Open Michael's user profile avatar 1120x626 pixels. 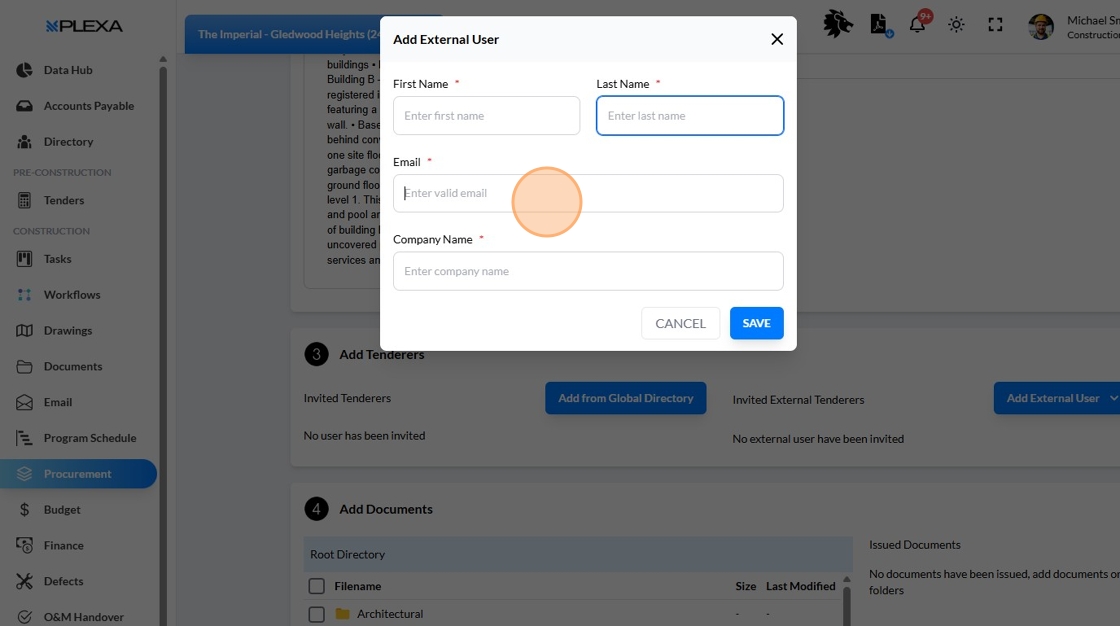click(x=1041, y=26)
